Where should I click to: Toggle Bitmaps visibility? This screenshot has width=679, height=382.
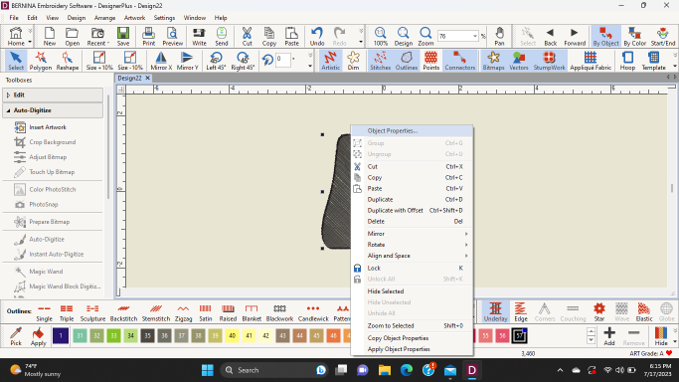pos(493,61)
